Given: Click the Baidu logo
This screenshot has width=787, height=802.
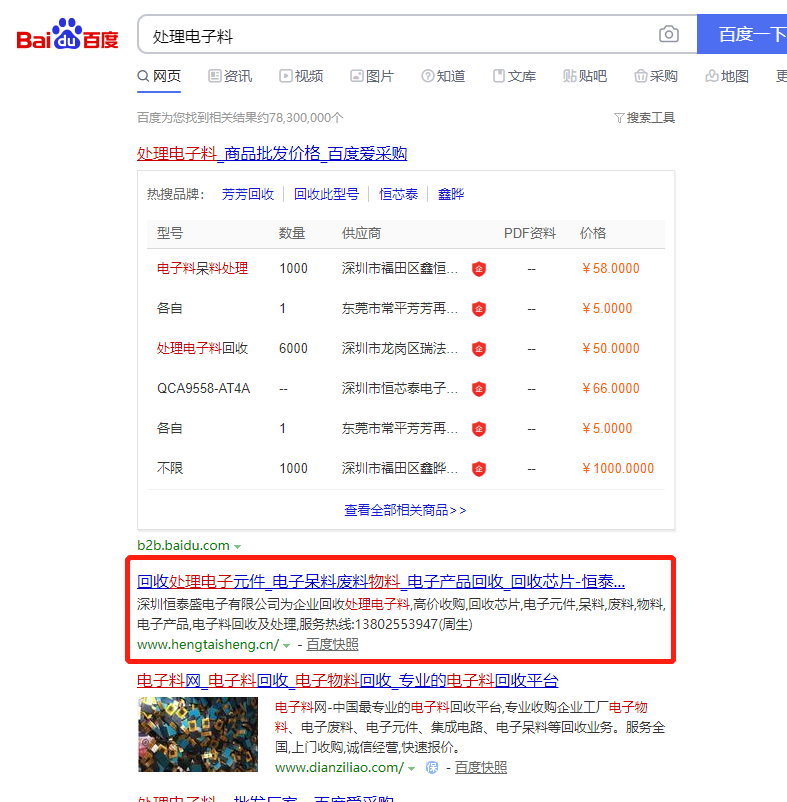Looking at the screenshot, I should [68, 34].
